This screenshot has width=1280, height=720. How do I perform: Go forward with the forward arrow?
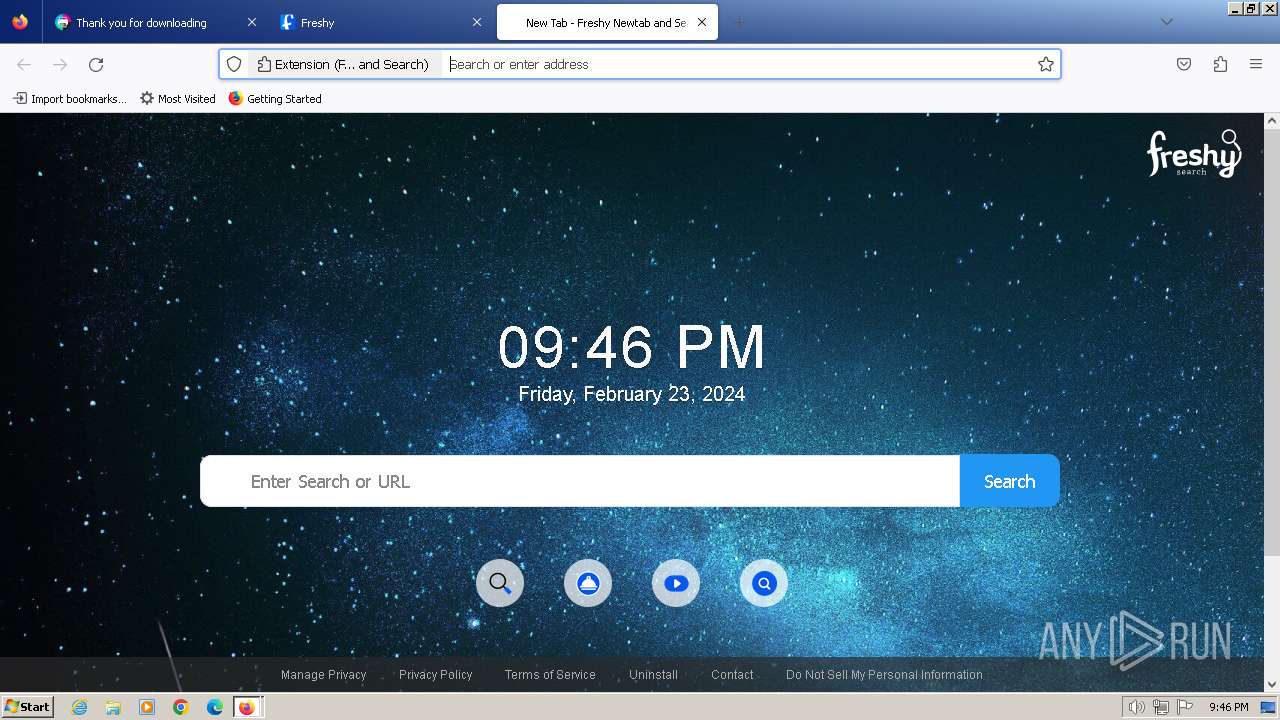60,64
